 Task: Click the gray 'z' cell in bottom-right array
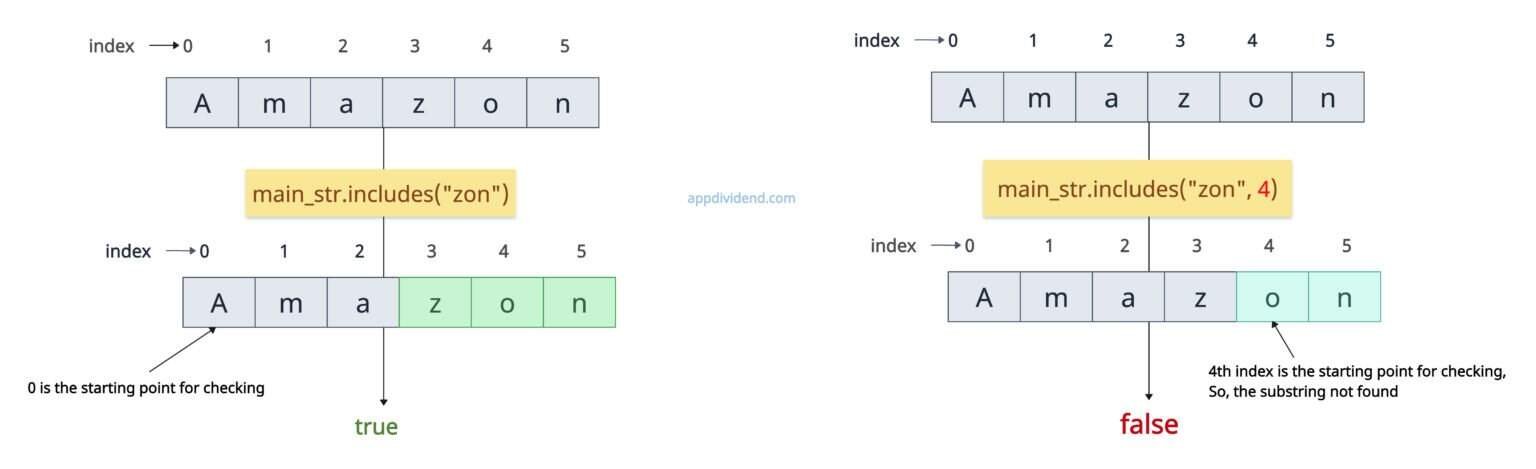1200,297
